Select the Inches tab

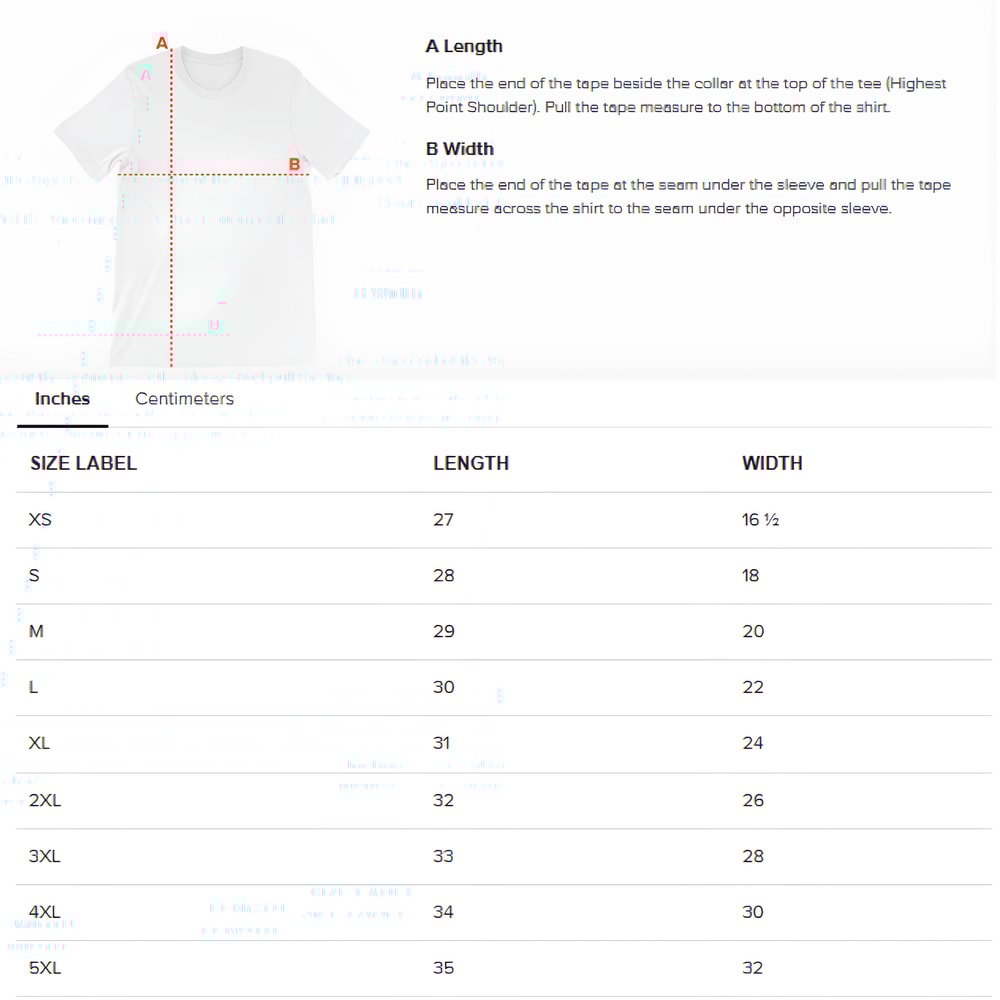click(x=62, y=399)
